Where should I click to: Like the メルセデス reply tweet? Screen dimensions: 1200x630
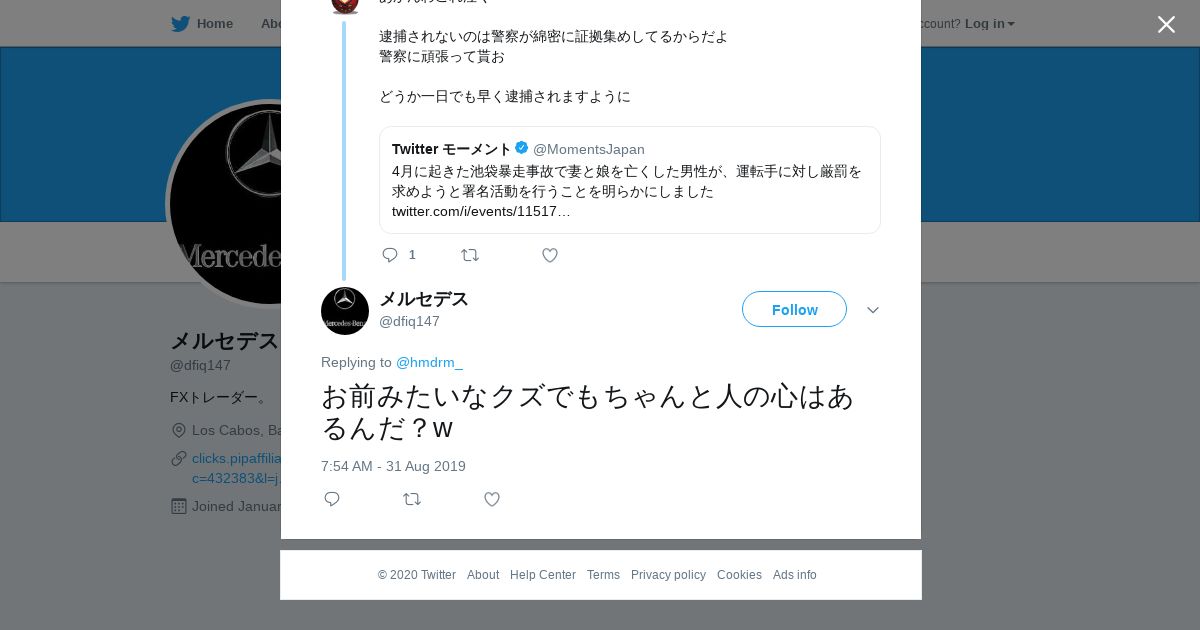point(491,499)
